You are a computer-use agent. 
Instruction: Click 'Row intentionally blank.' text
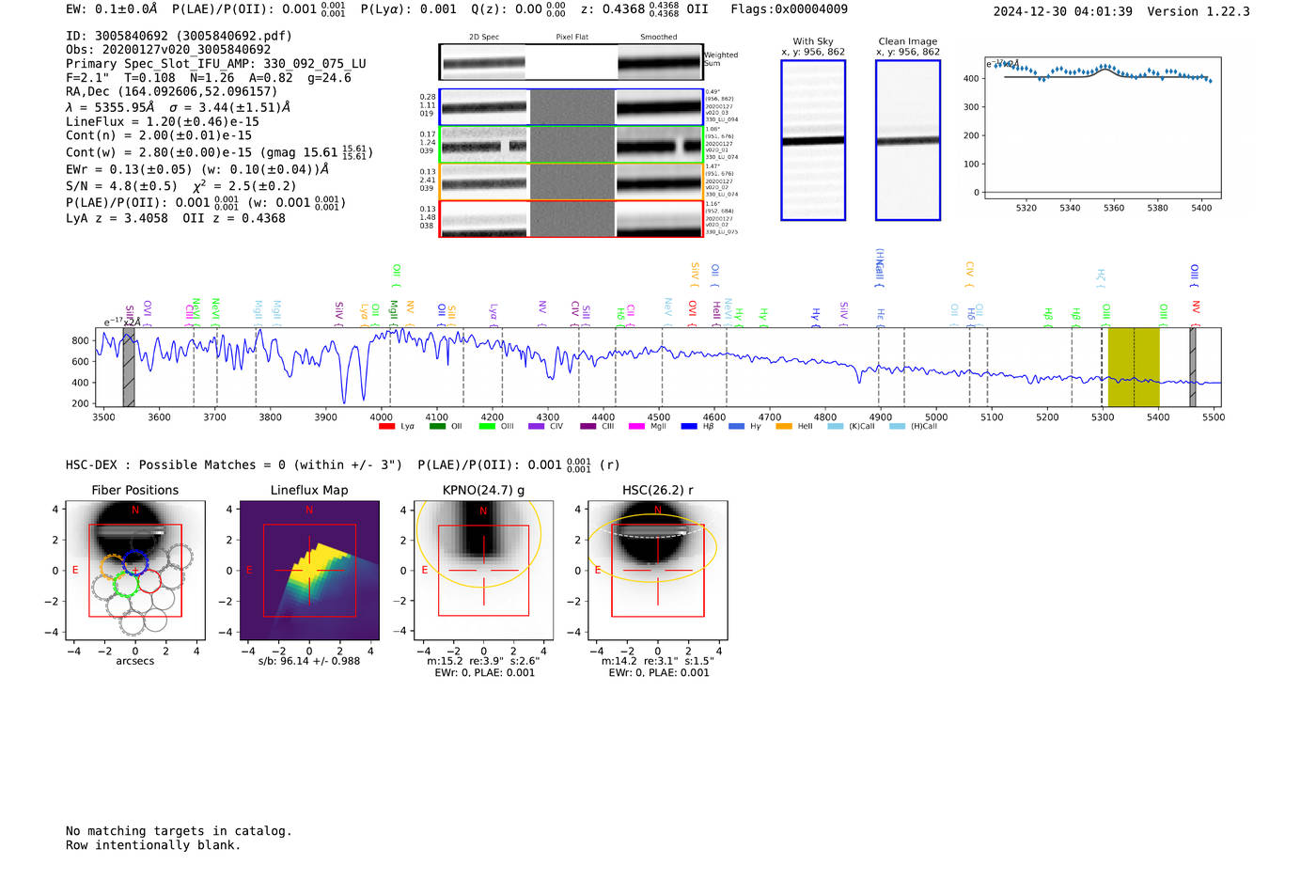[x=153, y=845]
